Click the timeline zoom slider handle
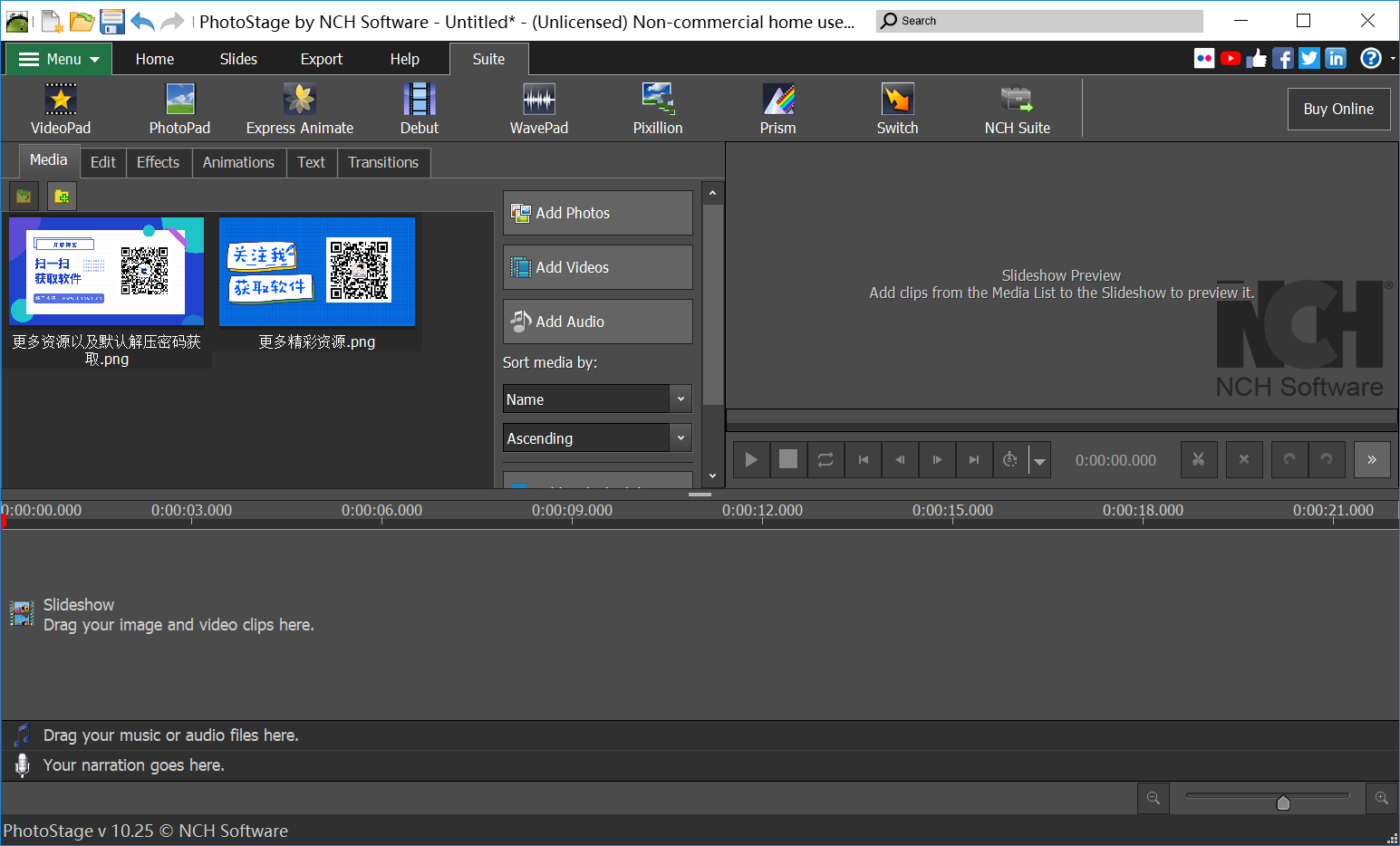Image resolution: width=1400 pixels, height=846 pixels. click(x=1283, y=803)
